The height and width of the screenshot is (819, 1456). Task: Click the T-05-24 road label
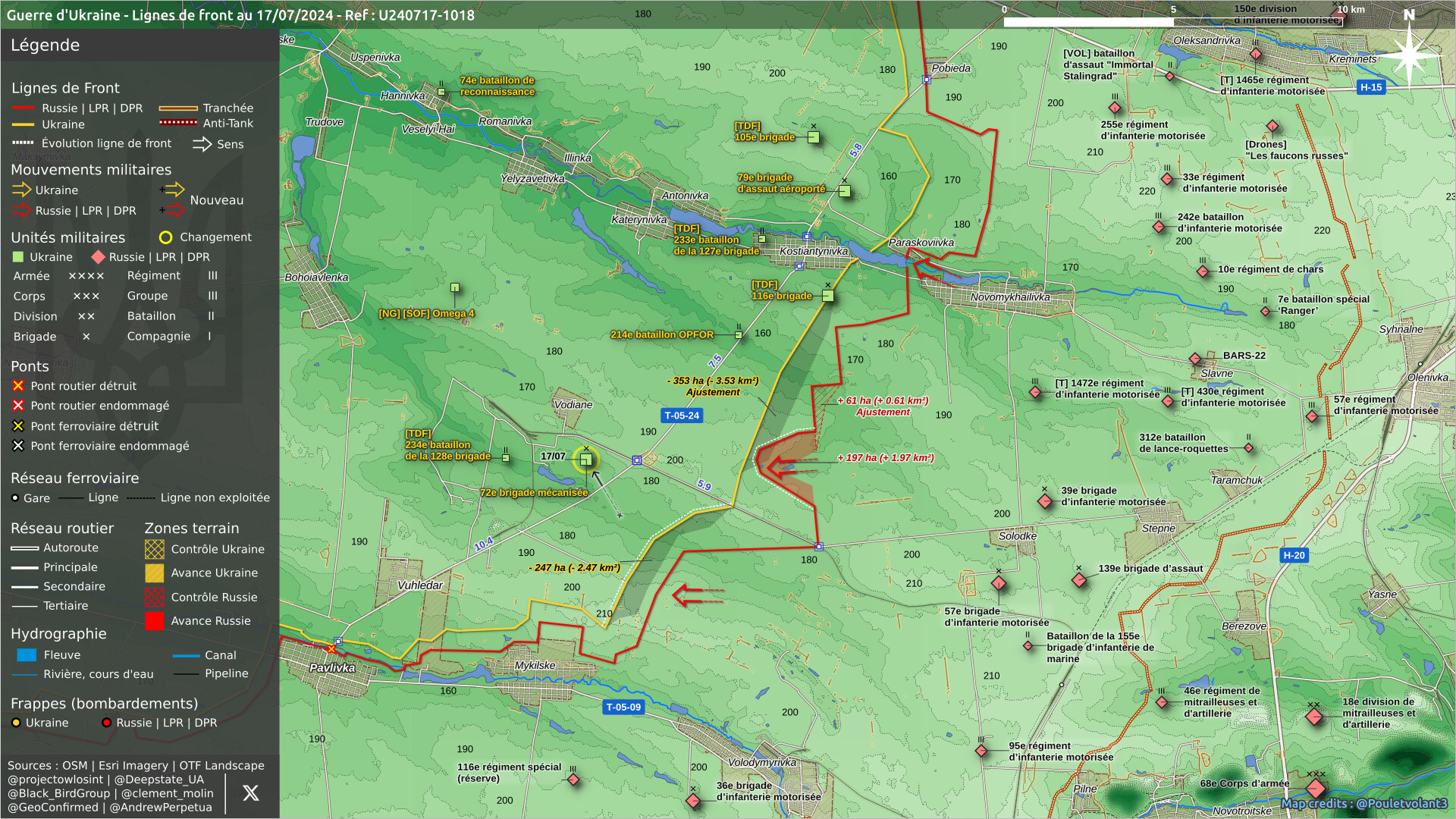(x=682, y=416)
